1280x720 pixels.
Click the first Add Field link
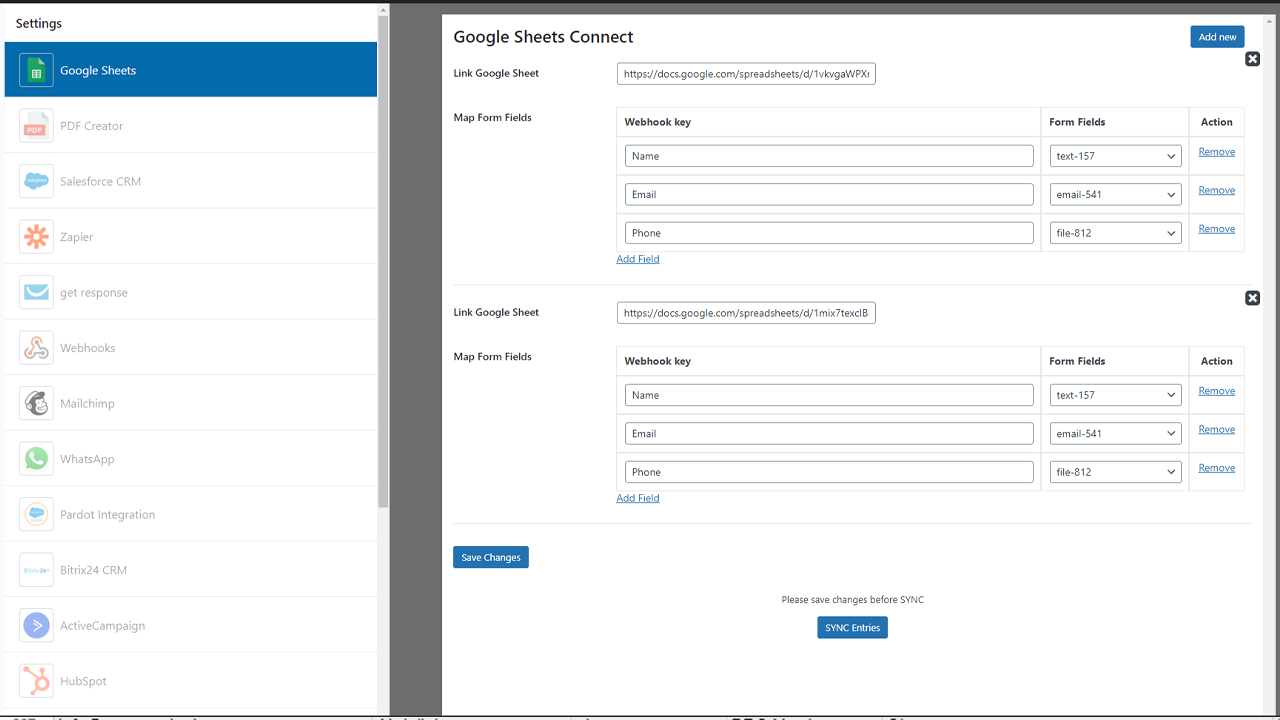(638, 259)
